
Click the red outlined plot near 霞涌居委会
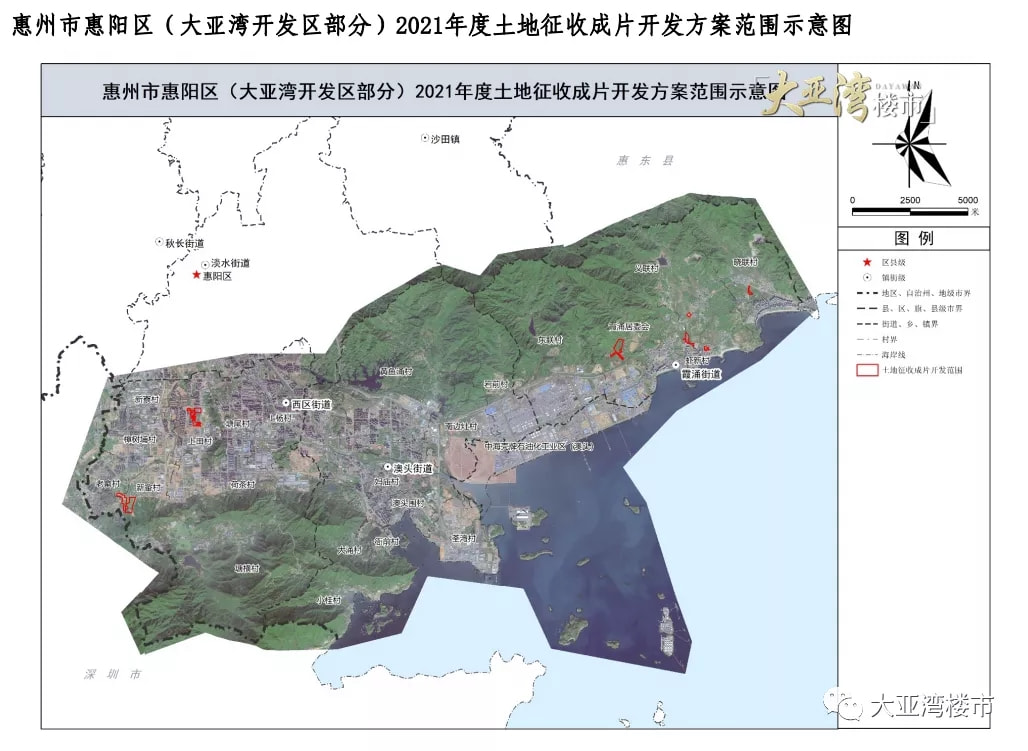pyautogui.click(x=618, y=350)
